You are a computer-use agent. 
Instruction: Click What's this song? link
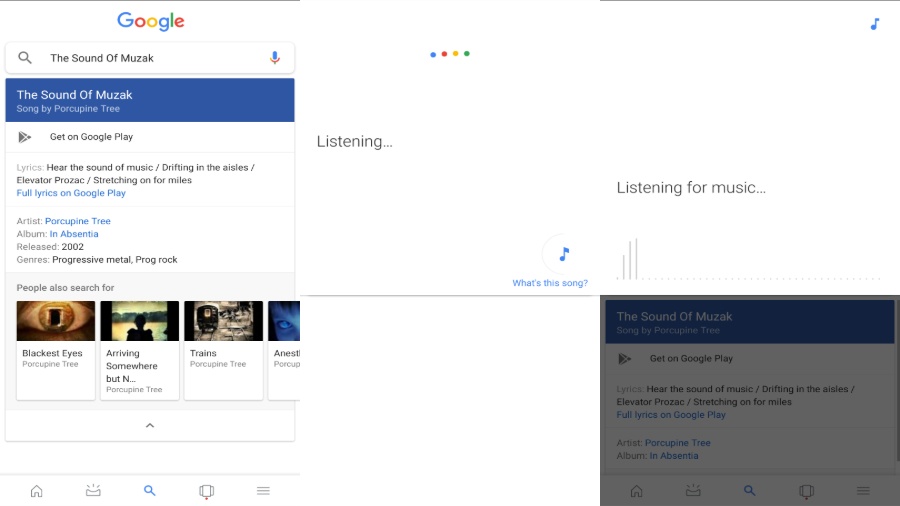550,283
